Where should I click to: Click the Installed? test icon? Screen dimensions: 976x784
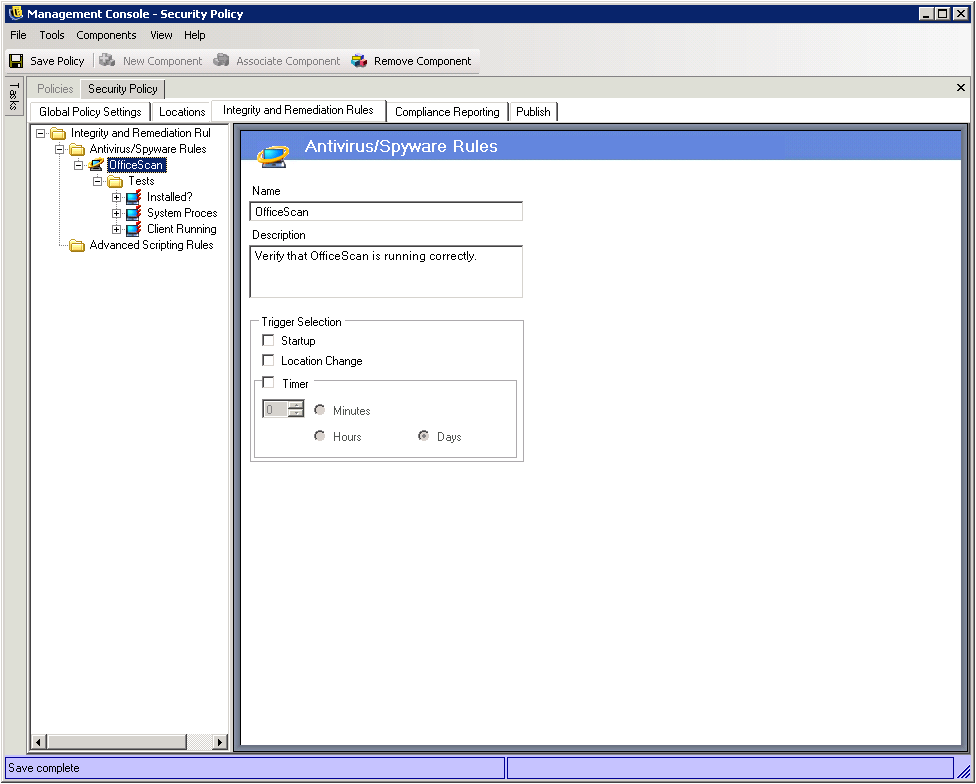pos(134,197)
